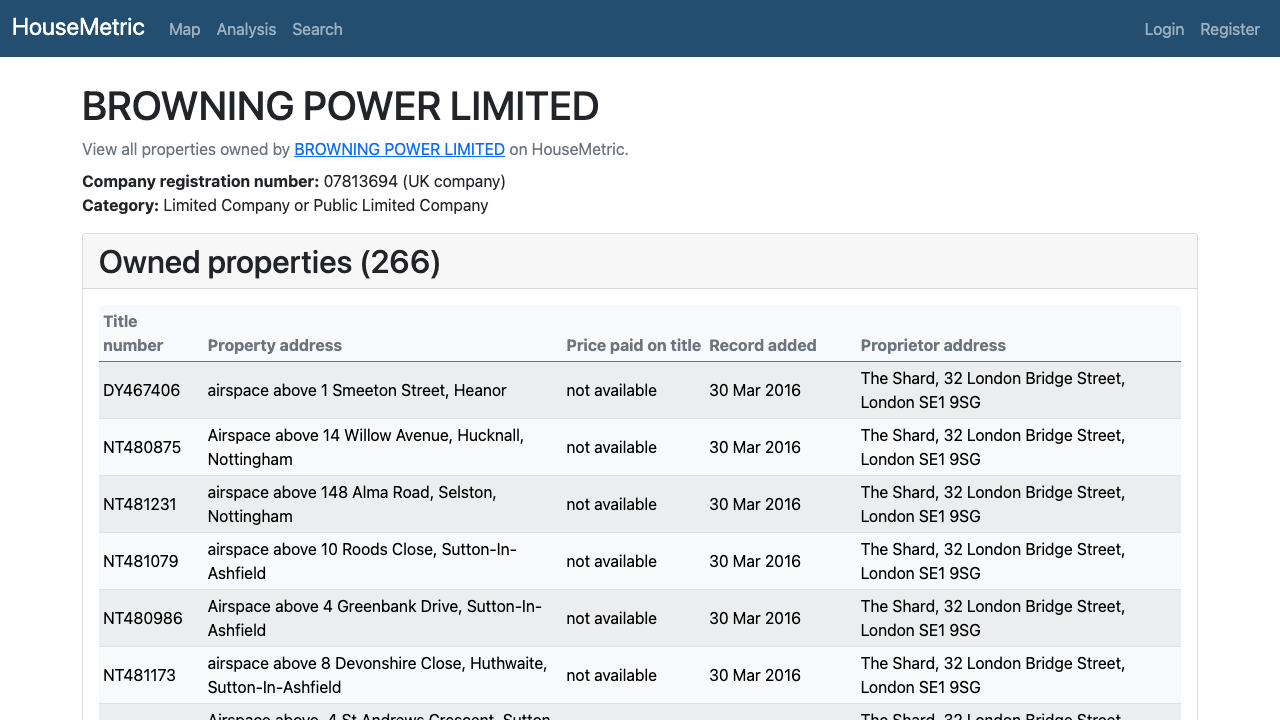Open the BROWNING POWER LIMITED company link
1280x720 pixels.
[399, 149]
